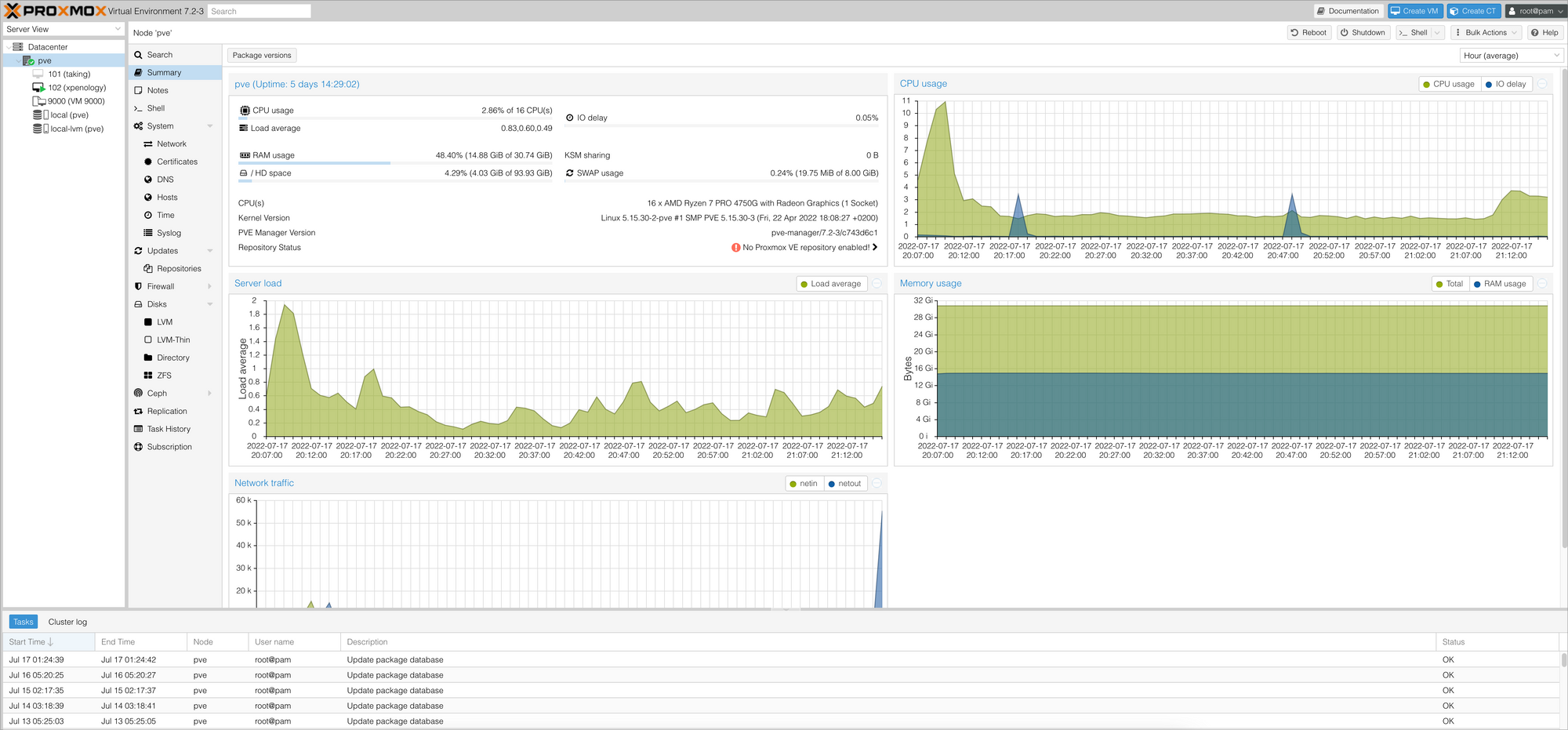
Task: Click the Shutdown button
Action: (1363, 33)
